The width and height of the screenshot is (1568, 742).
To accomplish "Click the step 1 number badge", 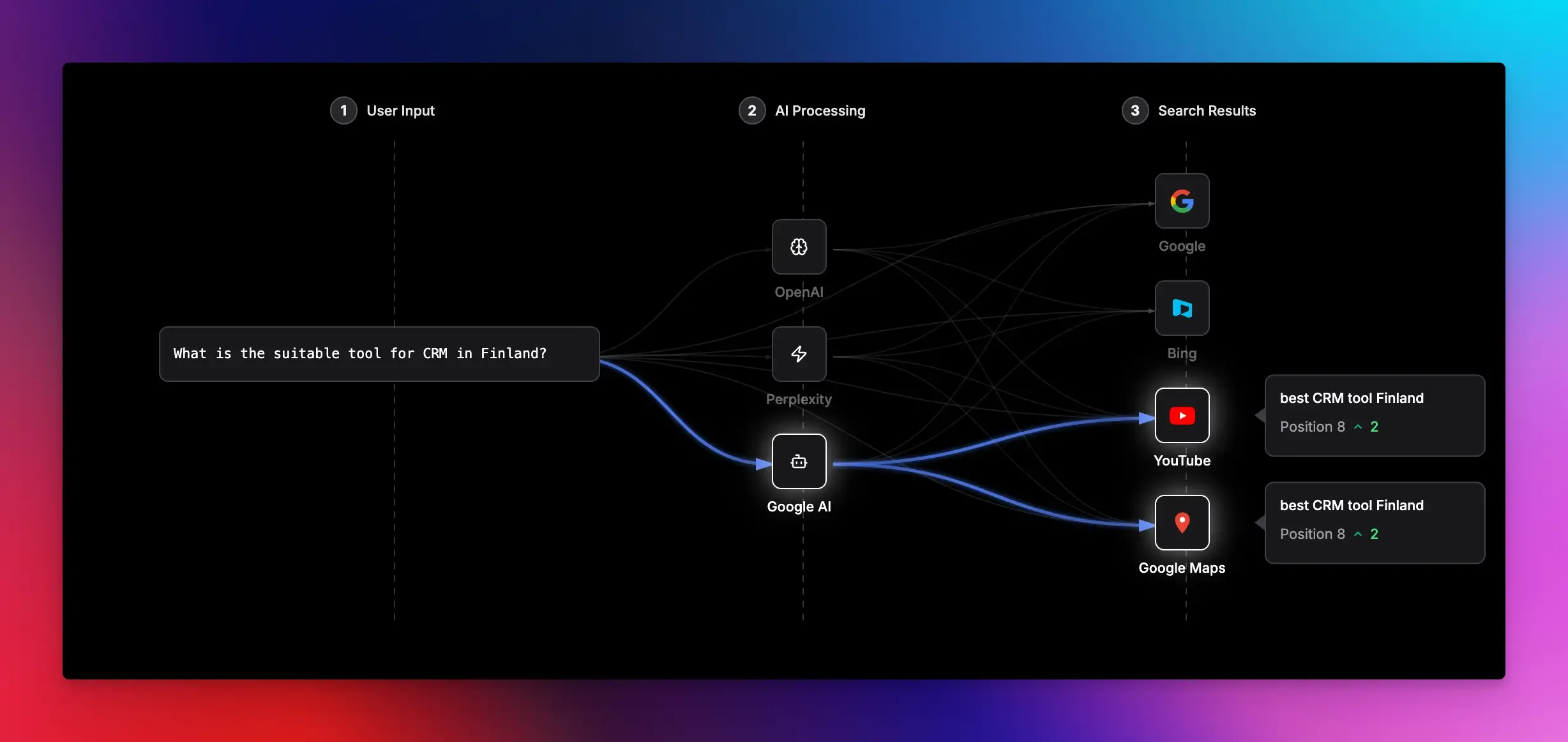I will pyautogui.click(x=343, y=110).
